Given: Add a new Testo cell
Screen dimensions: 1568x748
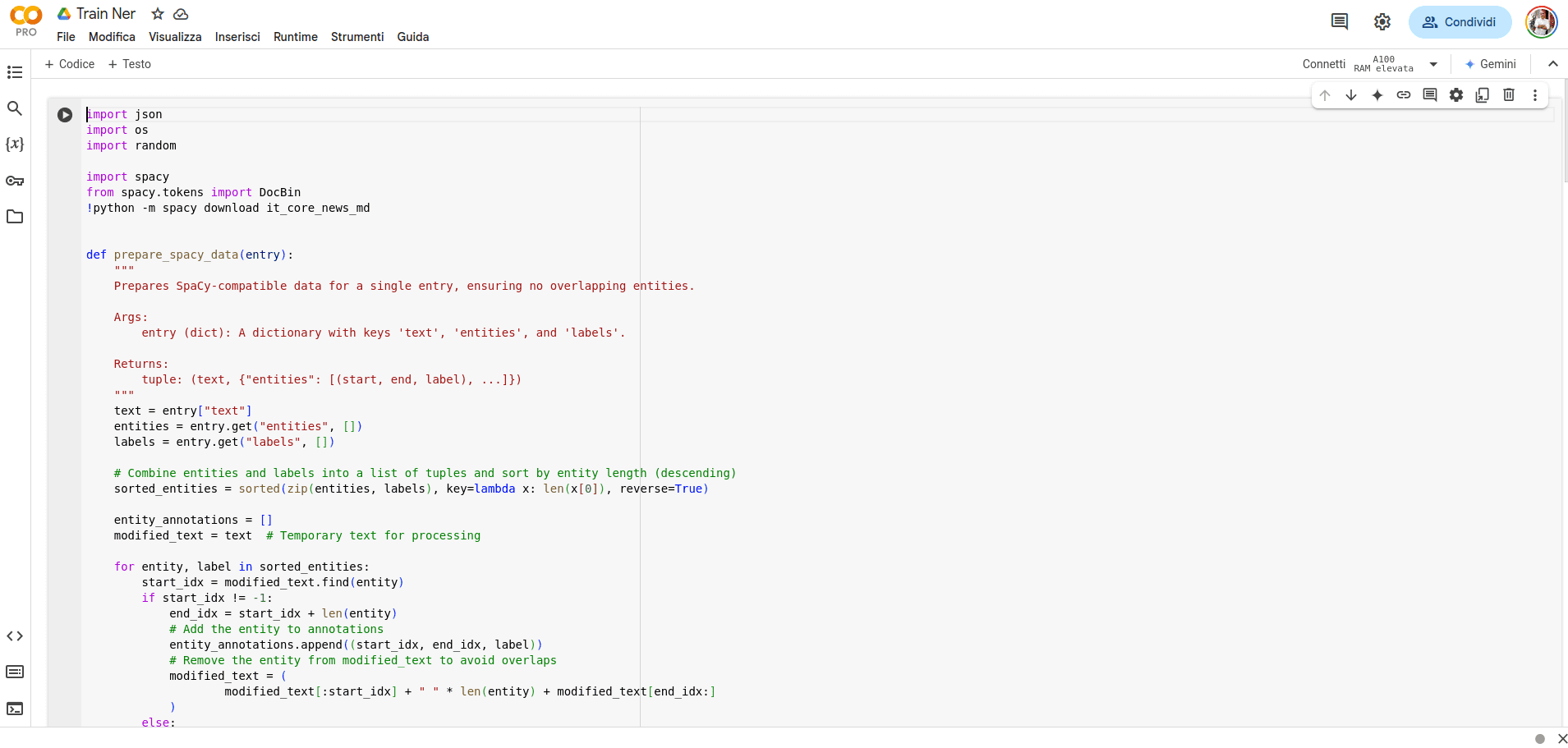Looking at the screenshot, I should 129,64.
